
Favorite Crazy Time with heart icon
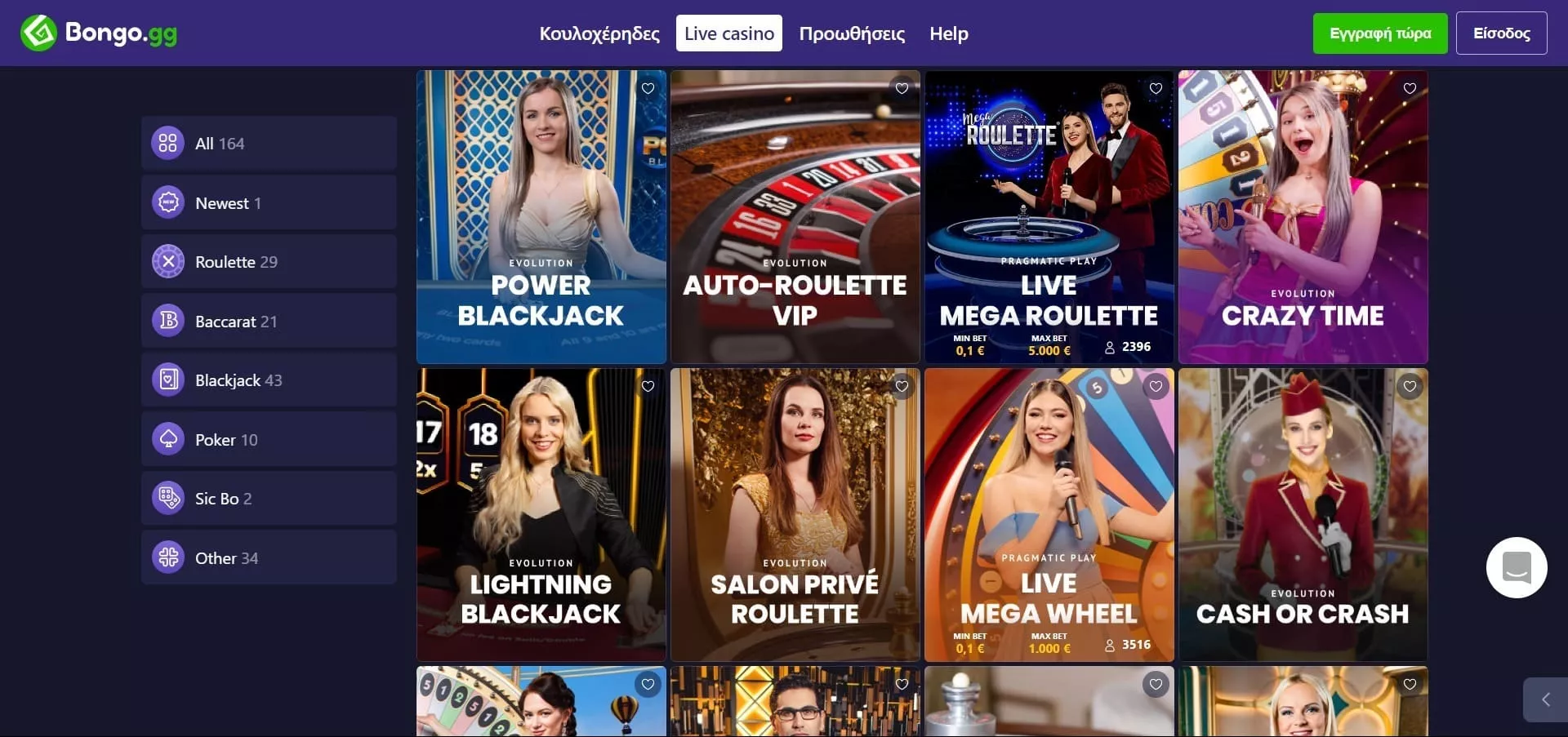[x=1410, y=88]
